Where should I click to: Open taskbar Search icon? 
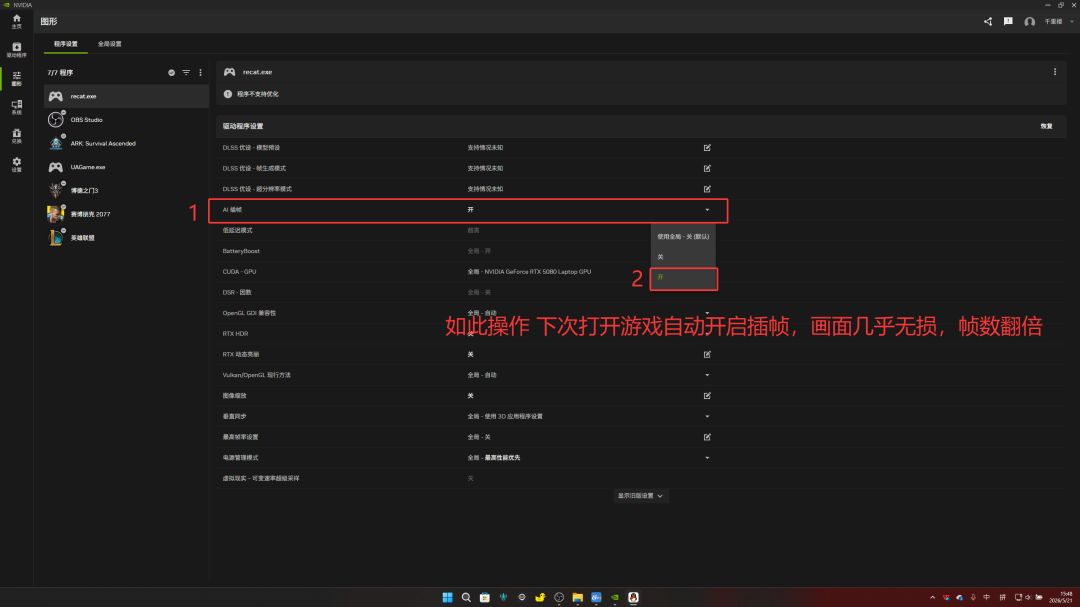coord(466,597)
